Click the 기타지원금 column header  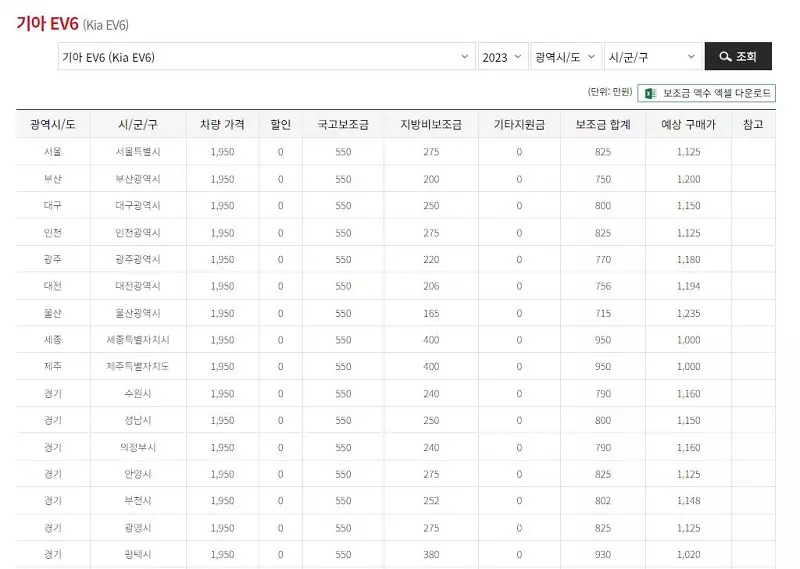519,125
